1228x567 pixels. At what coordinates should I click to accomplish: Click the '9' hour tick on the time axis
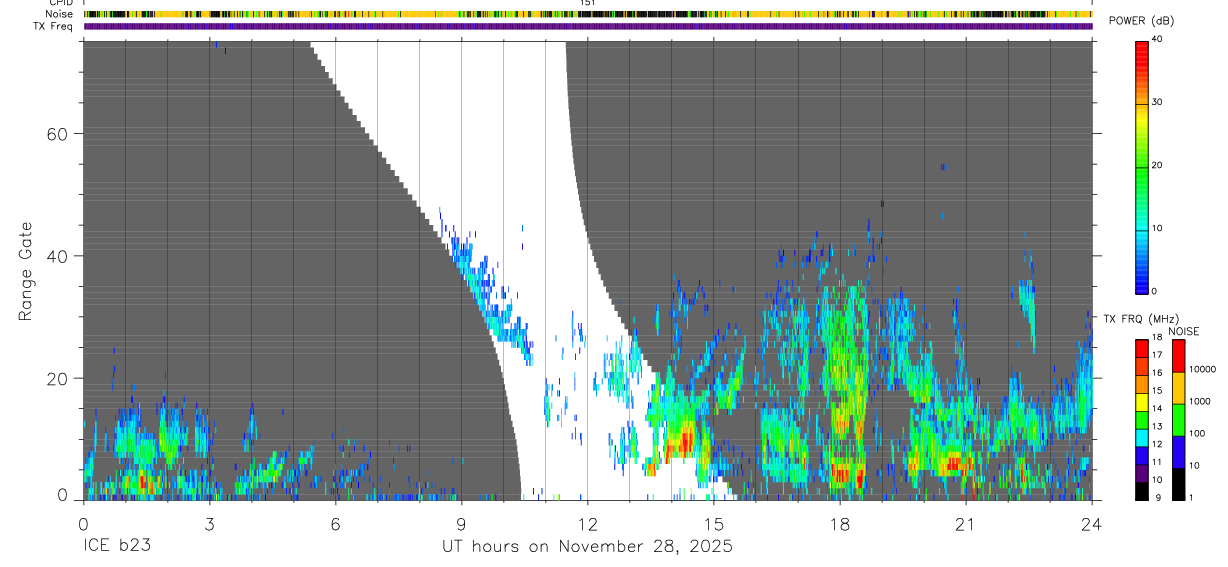461,524
